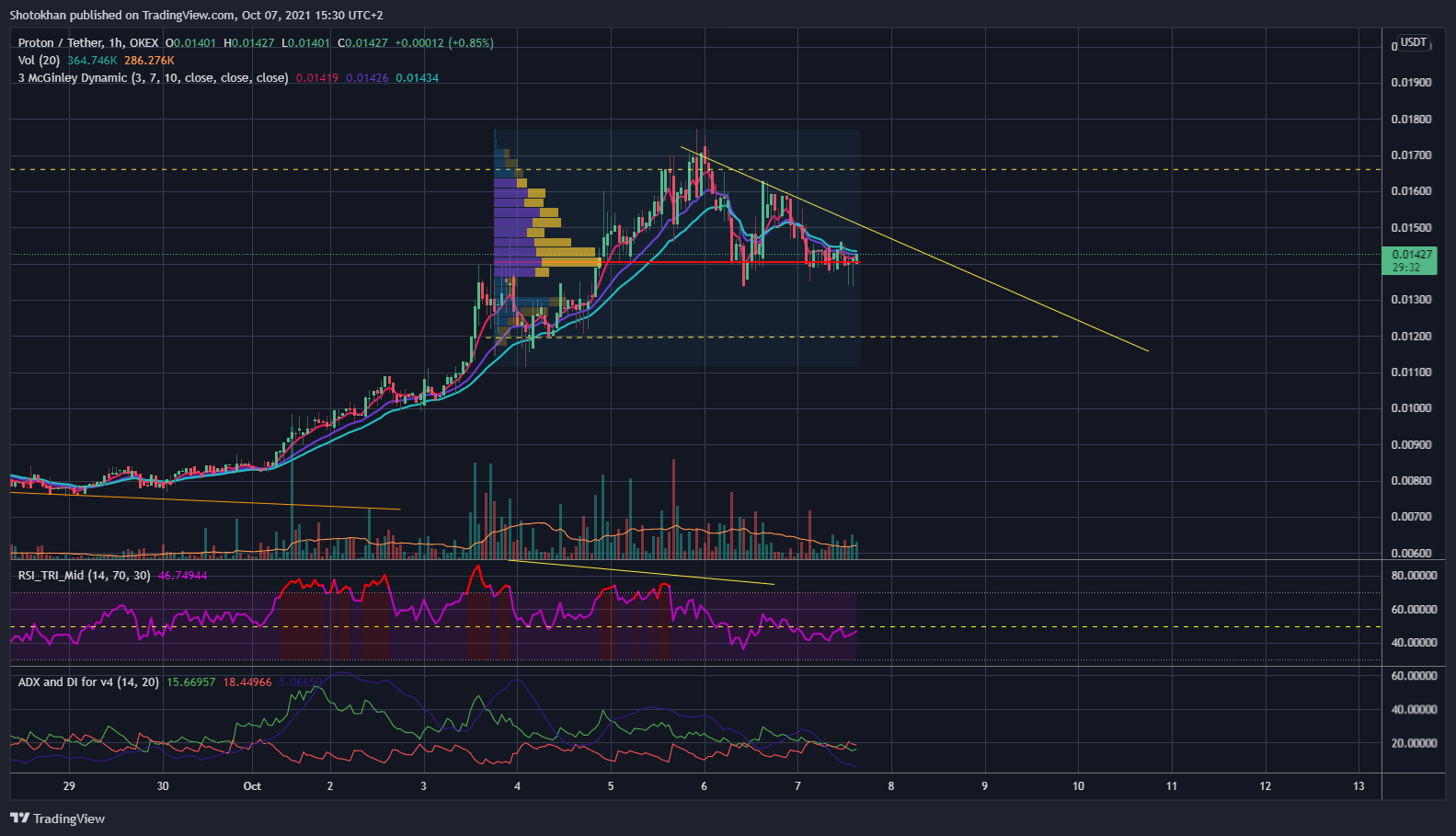Click the McGinley value 0.01419
Screen dimensions: 1456x836
317,77
